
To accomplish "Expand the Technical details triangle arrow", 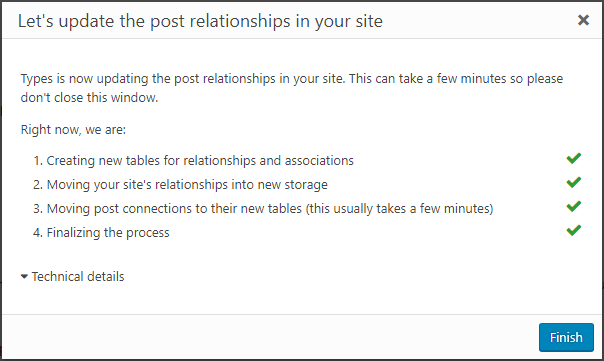I will tap(24, 277).
